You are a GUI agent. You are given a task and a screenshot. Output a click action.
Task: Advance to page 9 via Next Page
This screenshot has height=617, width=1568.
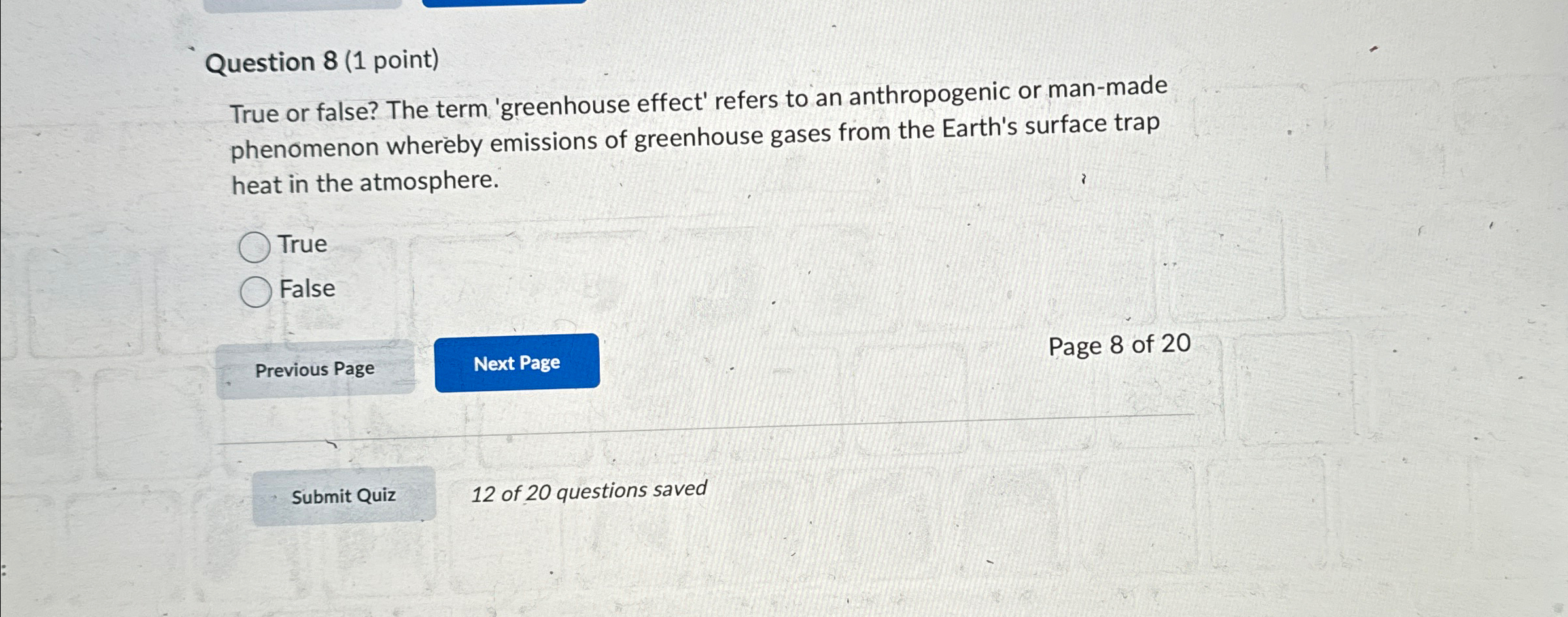click(x=517, y=363)
